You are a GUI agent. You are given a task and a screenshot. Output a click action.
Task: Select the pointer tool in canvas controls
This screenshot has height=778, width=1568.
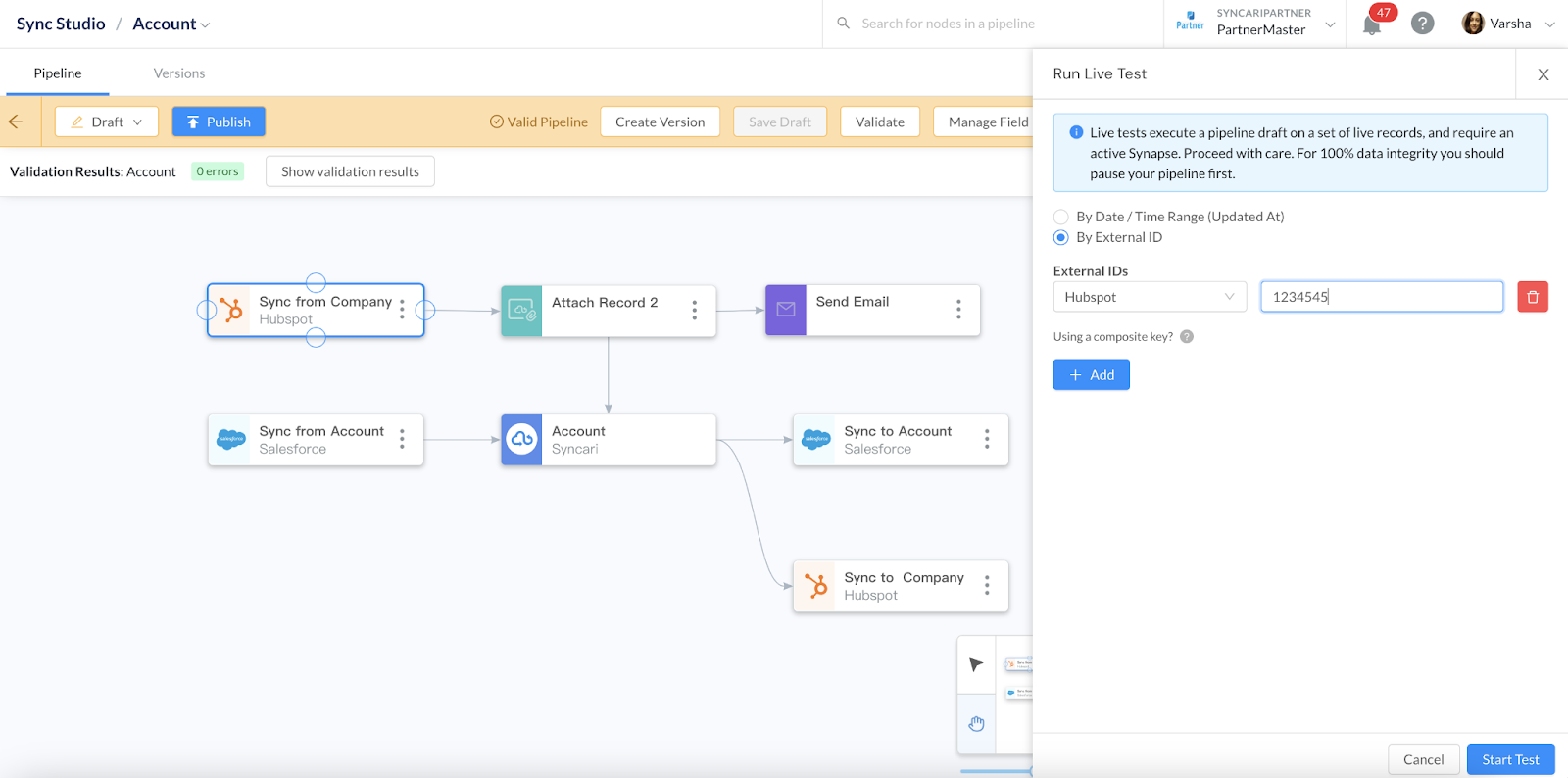click(976, 665)
